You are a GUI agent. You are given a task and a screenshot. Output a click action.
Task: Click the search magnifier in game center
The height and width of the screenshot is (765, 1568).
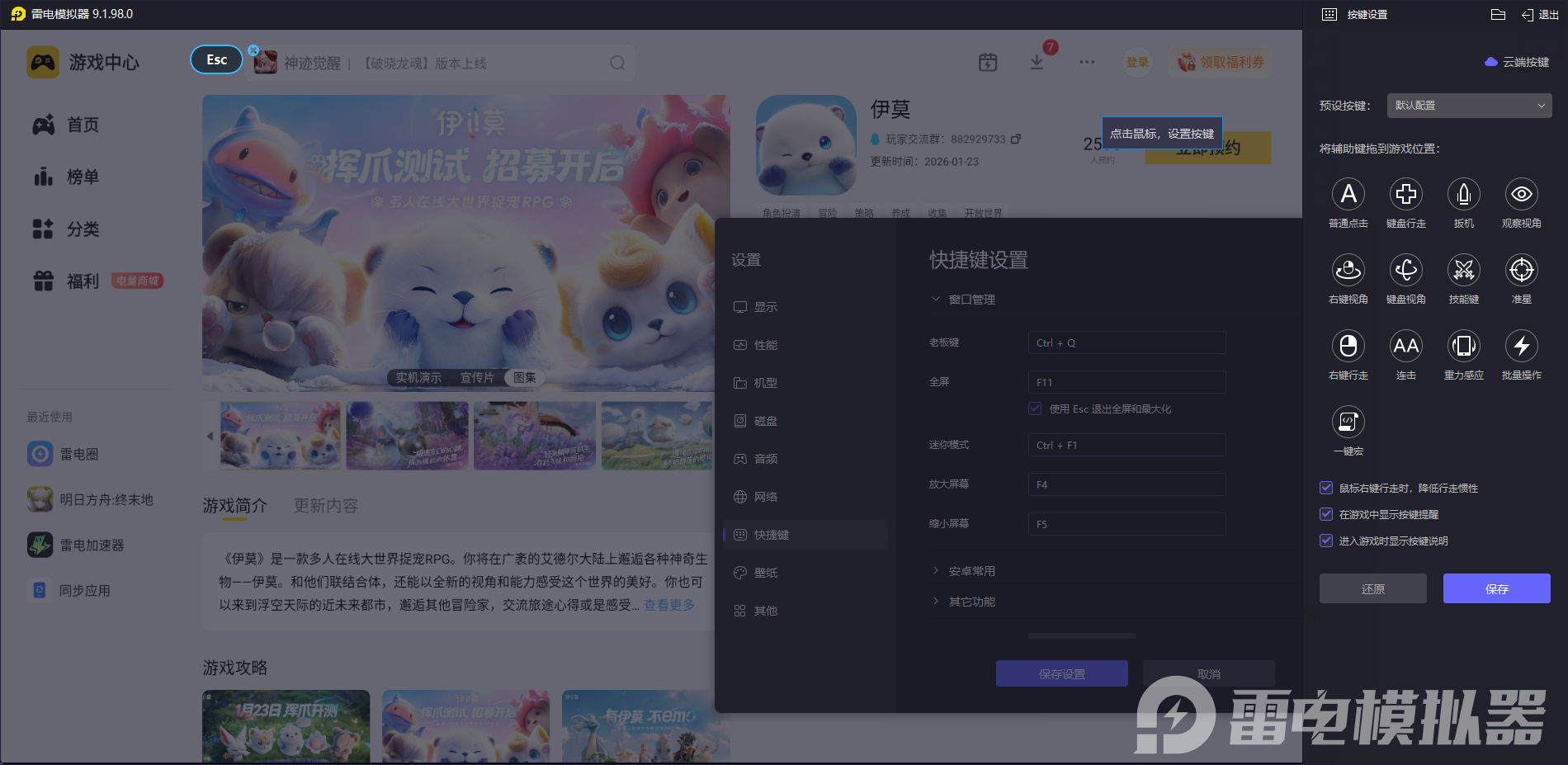click(617, 63)
